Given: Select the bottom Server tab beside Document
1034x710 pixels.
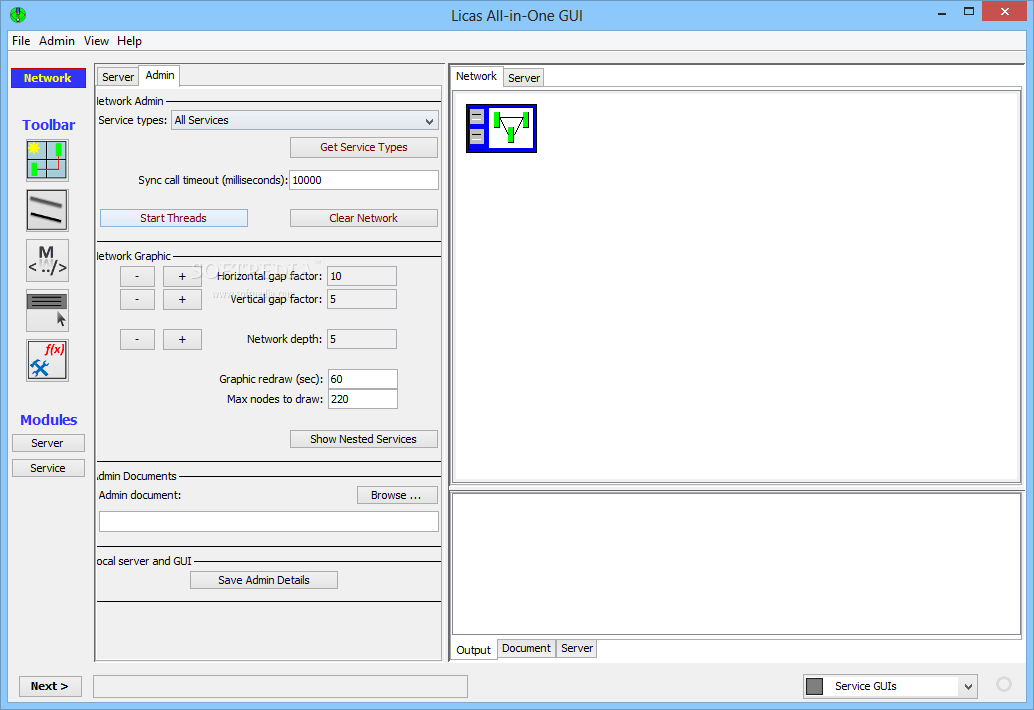Looking at the screenshot, I should pyautogui.click(x=577, y=649).
